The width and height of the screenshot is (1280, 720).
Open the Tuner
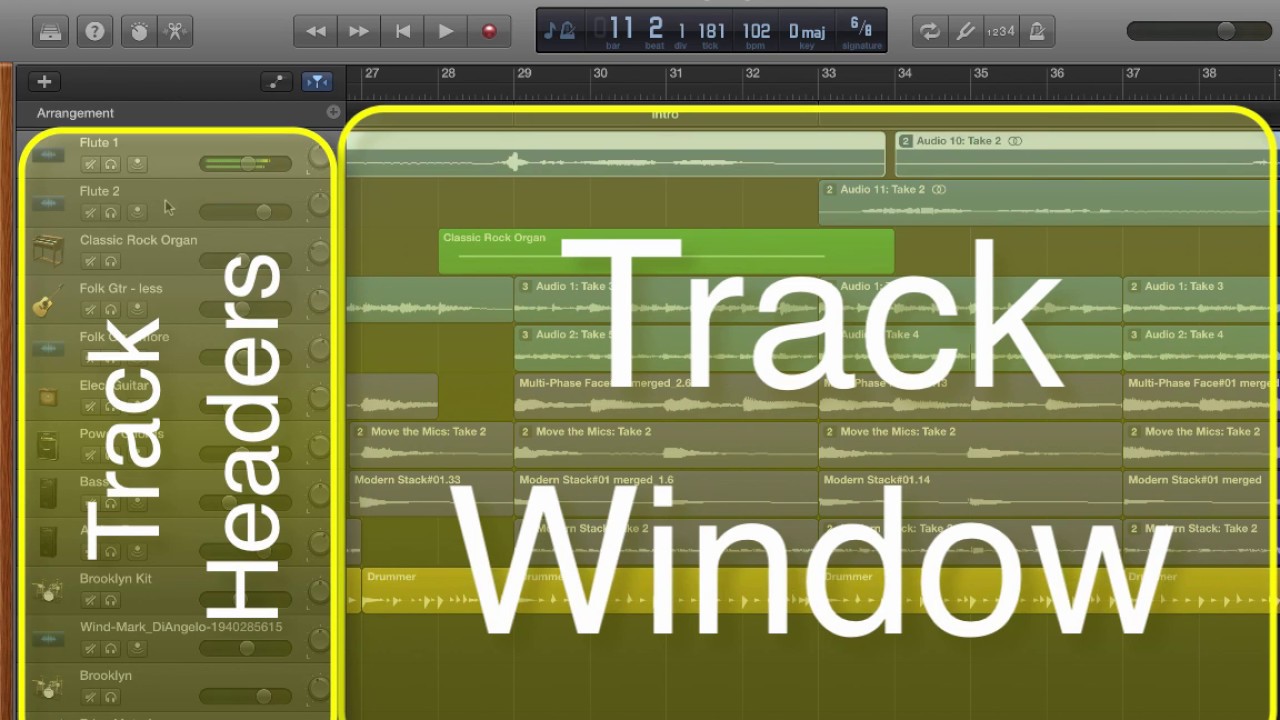(965, 31)
